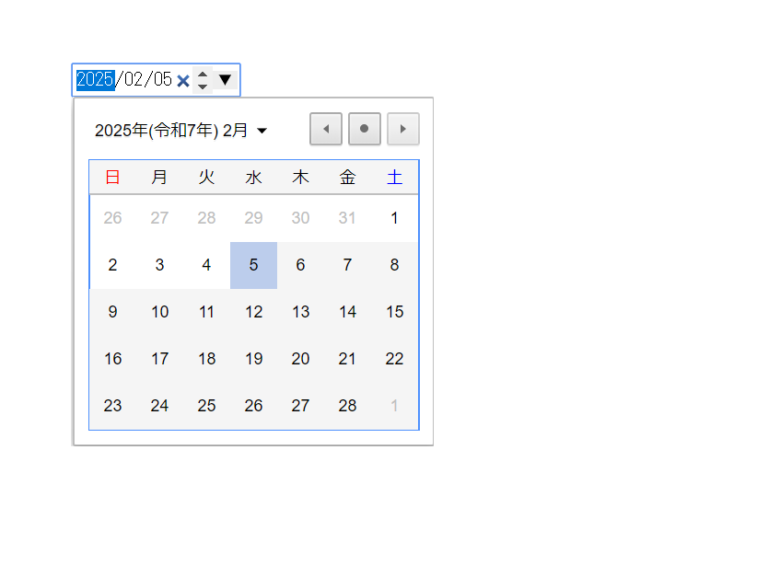
Task: Select February 19 in the calendar
Action: pyautogui.click(x=254, y=359)
